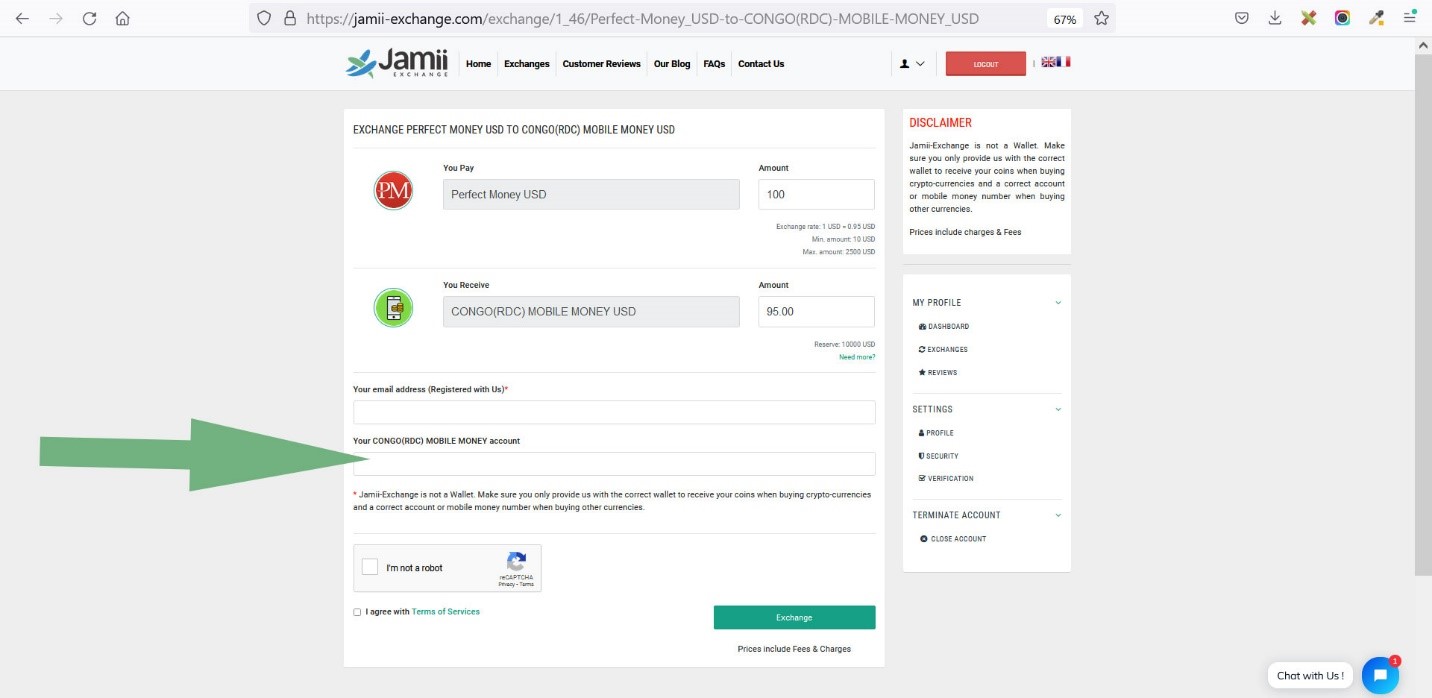The image size is (1432, 698).
Task: Open Dashboard in the My Profile sidebar
Action: tap(944, 327)
